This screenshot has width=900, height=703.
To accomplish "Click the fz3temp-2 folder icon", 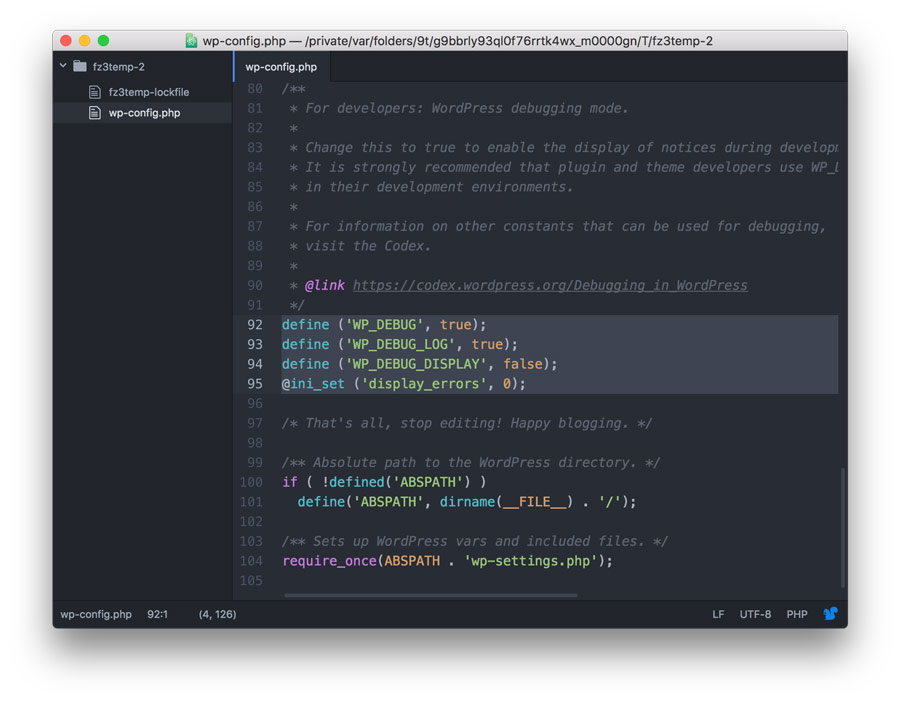I will [80, 67].
